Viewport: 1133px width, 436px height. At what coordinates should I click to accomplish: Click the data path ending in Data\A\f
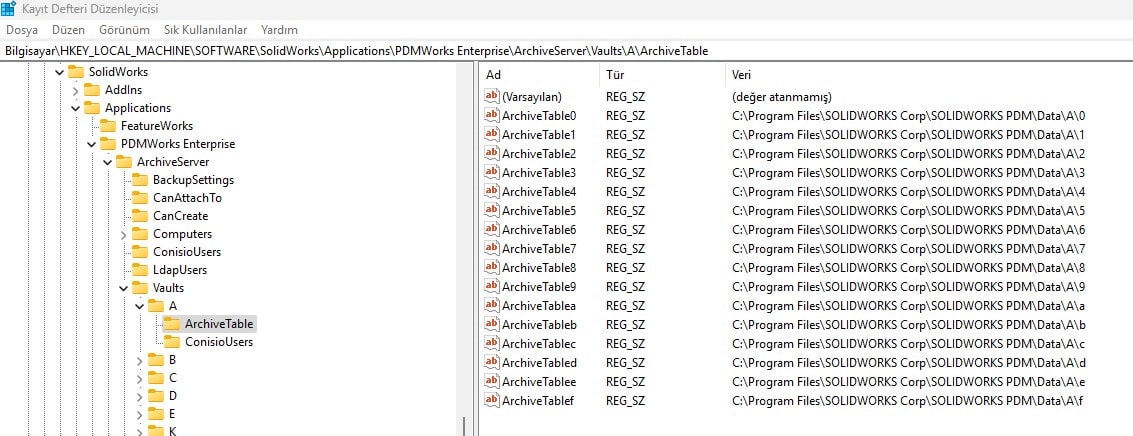908,401
